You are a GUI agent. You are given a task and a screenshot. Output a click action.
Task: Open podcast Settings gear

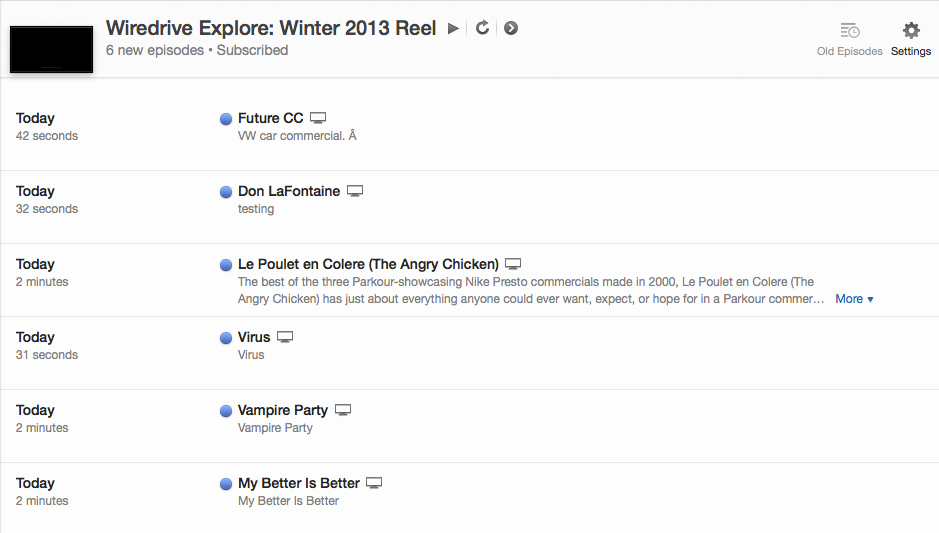(911, 39)
